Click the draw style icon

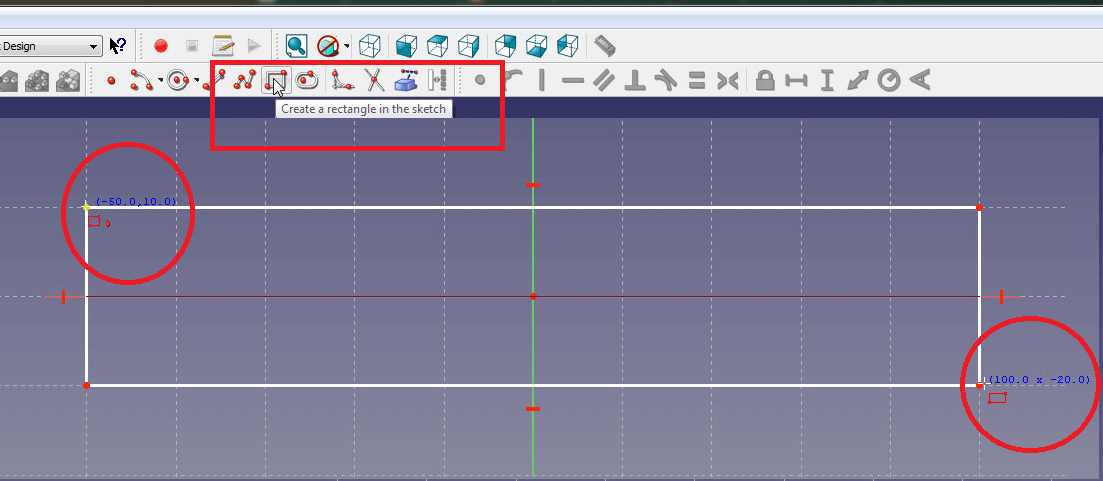point(328,46)
